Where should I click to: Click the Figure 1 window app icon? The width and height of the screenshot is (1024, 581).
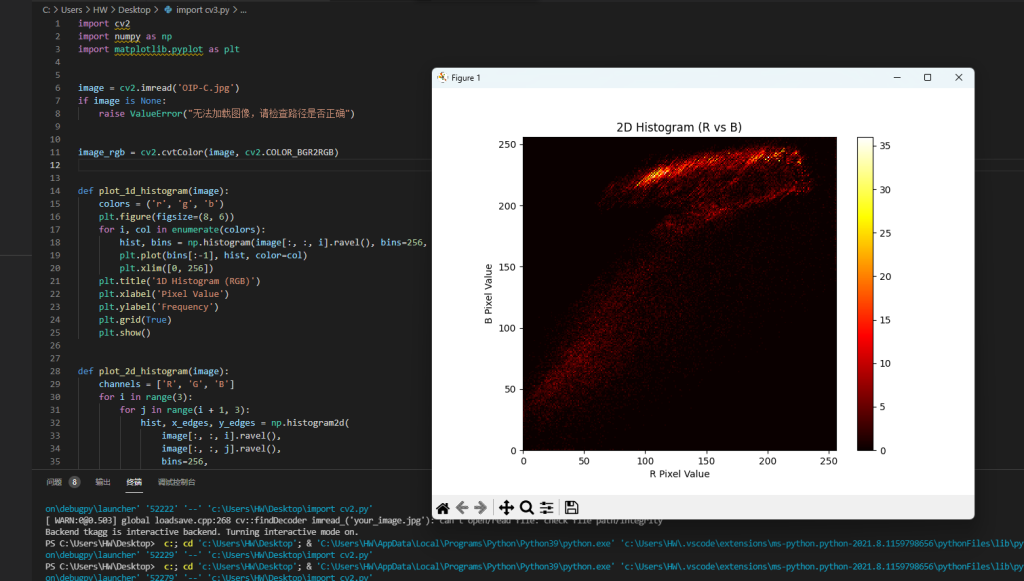point(443,78)
